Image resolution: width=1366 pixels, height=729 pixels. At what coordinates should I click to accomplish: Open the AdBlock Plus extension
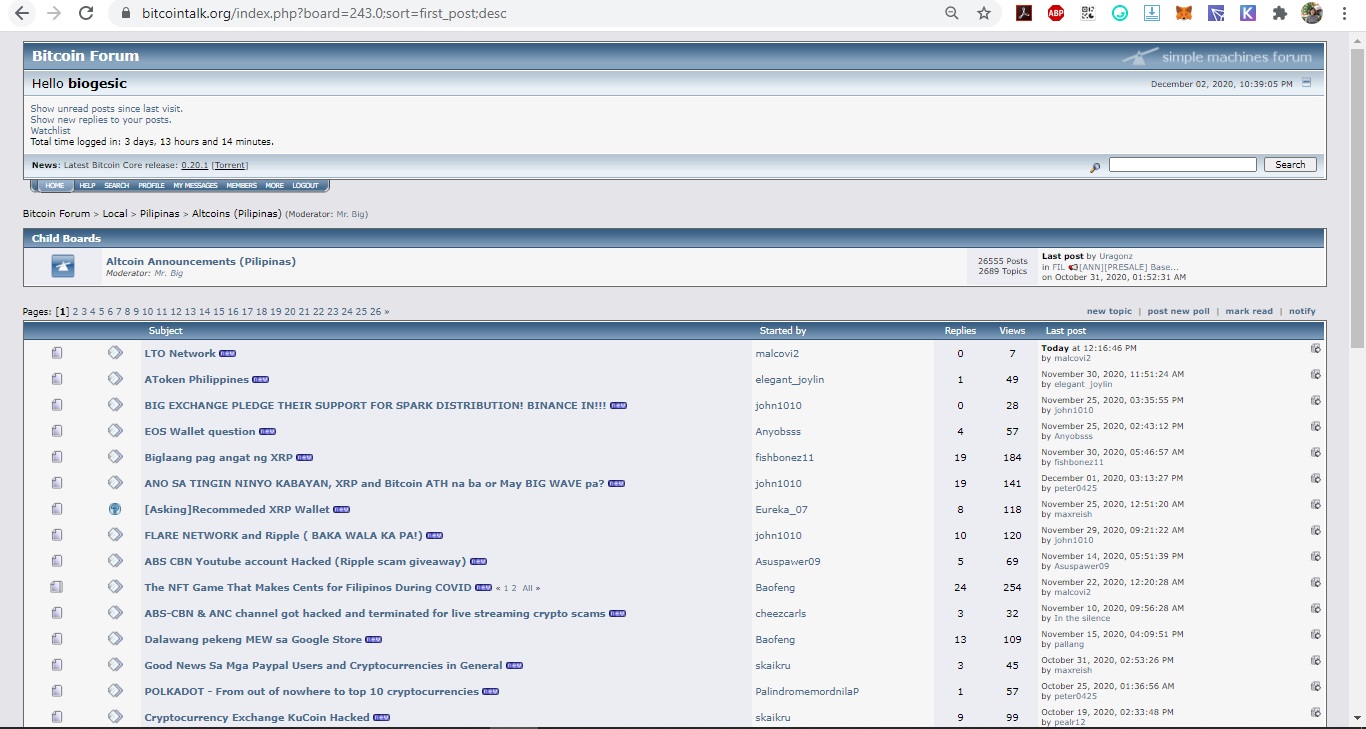[1056, 14]
